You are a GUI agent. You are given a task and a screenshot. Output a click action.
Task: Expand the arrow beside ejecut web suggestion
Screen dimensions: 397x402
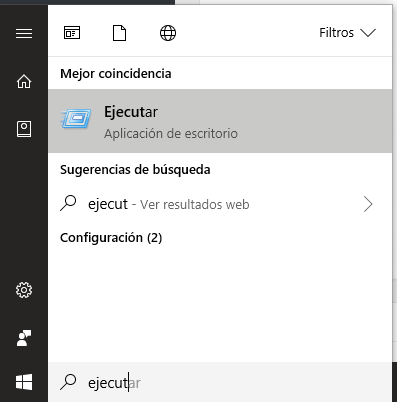click(368, 204)
